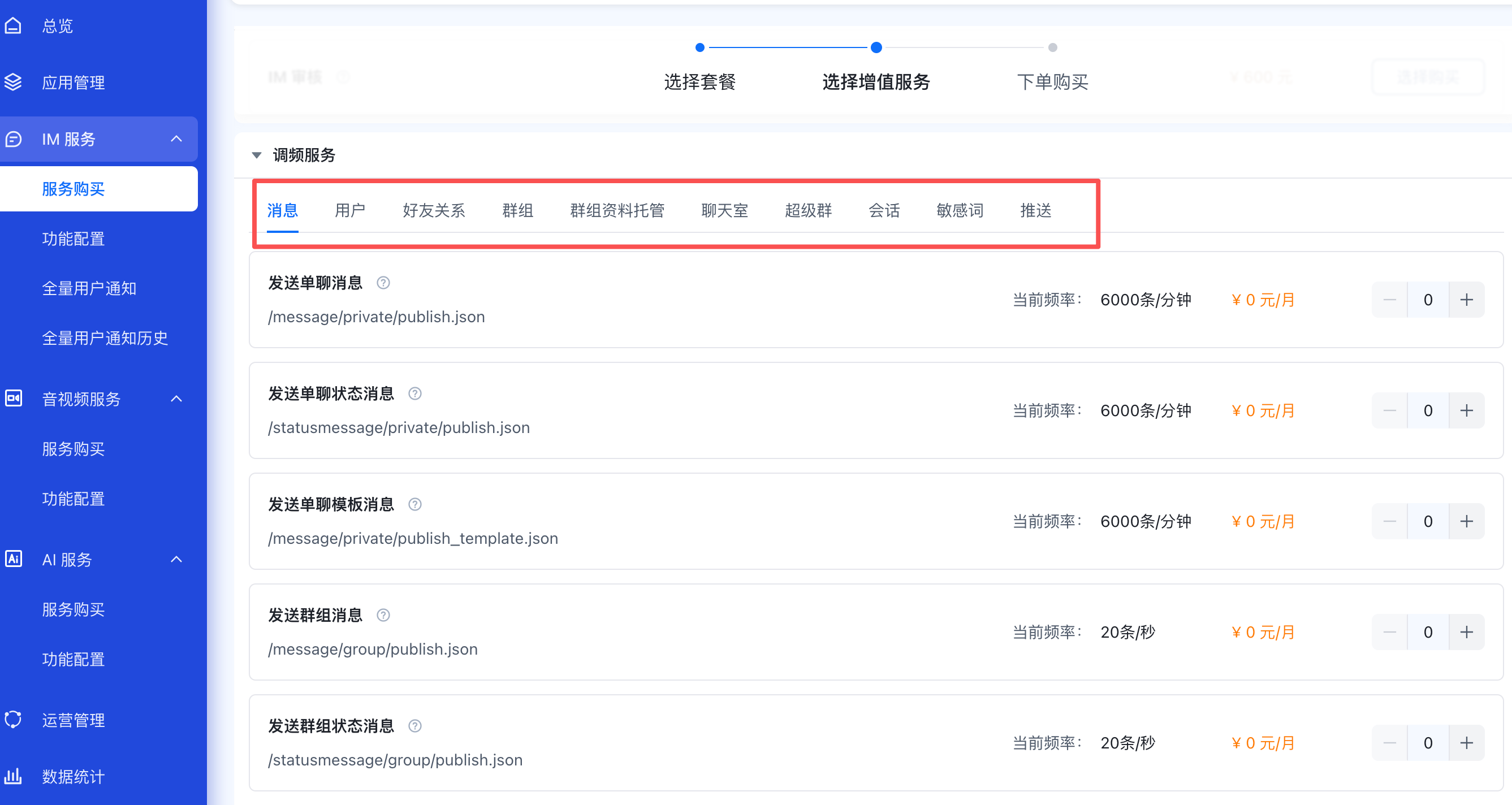Click help icon next to 发送单聊消息

pos(383,283)
